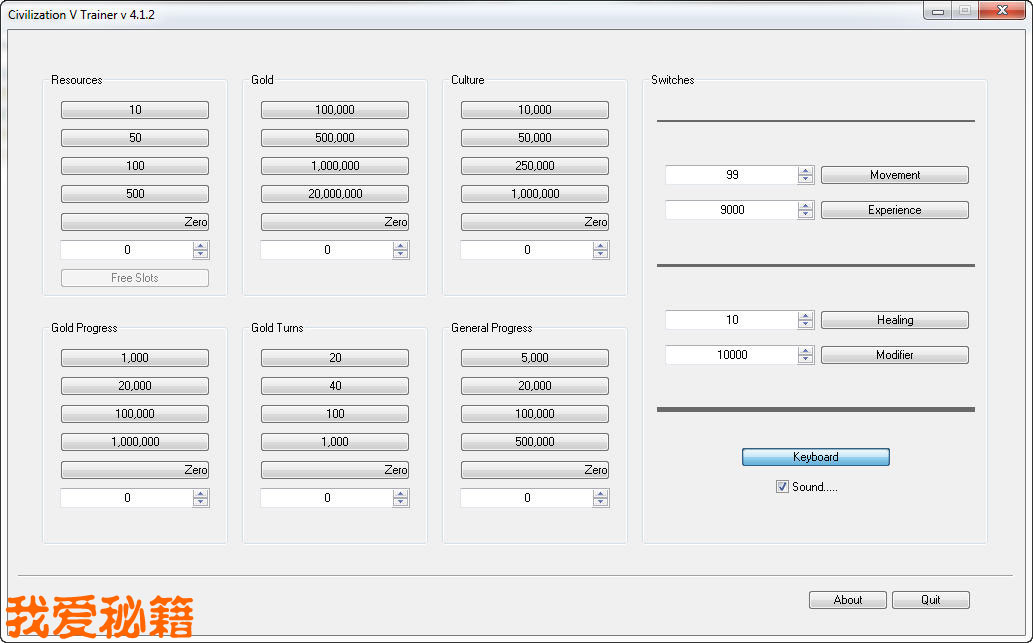The height and width of the screenshot is (643, 1033).
Task: Activate the Movement switch button
Action: (894, 175)
